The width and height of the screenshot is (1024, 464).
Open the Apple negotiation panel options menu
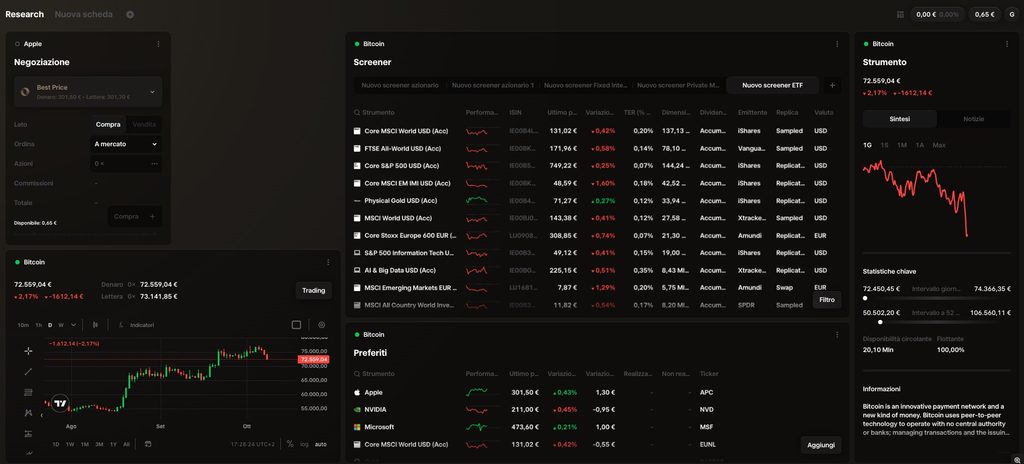pyautogui.click(x=158, y=44)
